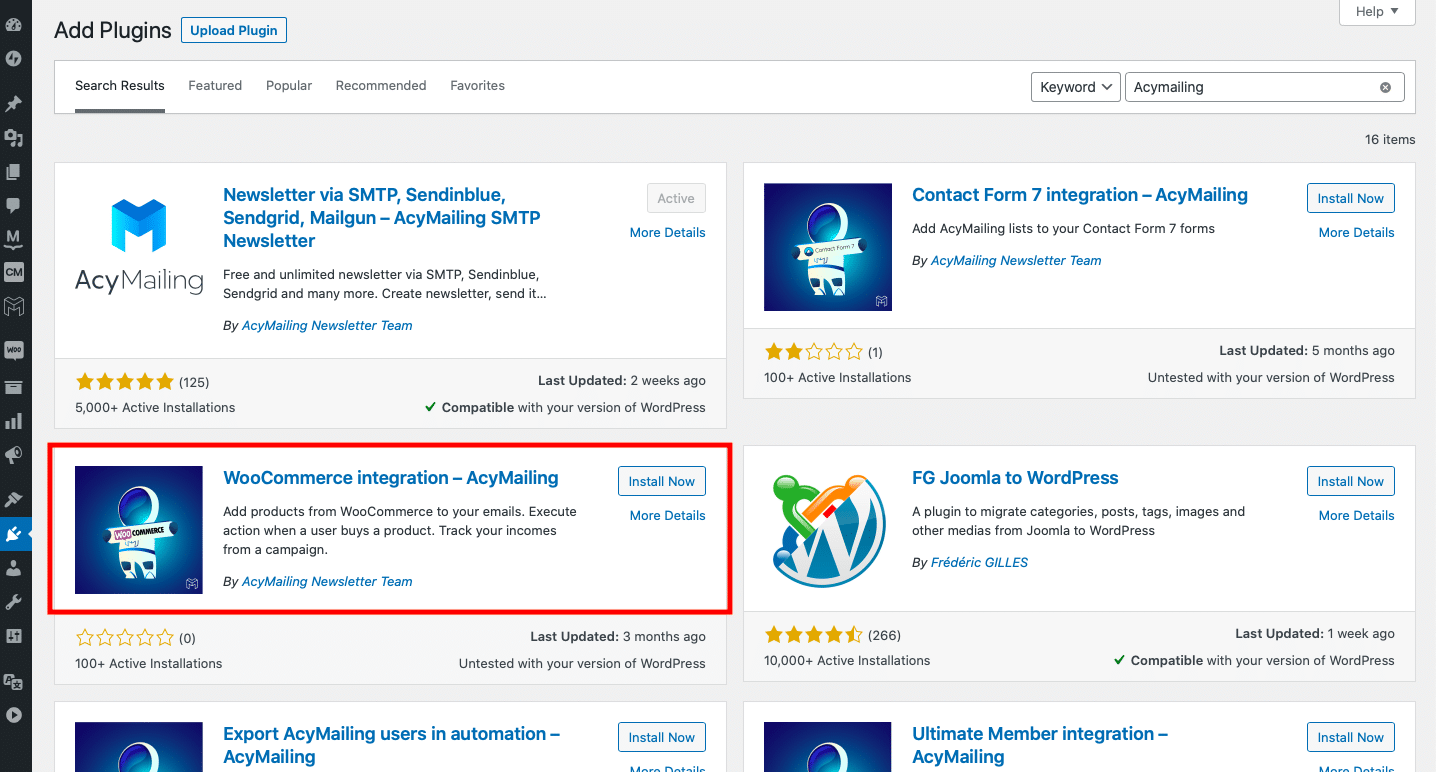The height and width of the screenshot is (772, 1436).
Task: Open the Tools wrench sidebar icon
Action: click(x=14, y=602)
